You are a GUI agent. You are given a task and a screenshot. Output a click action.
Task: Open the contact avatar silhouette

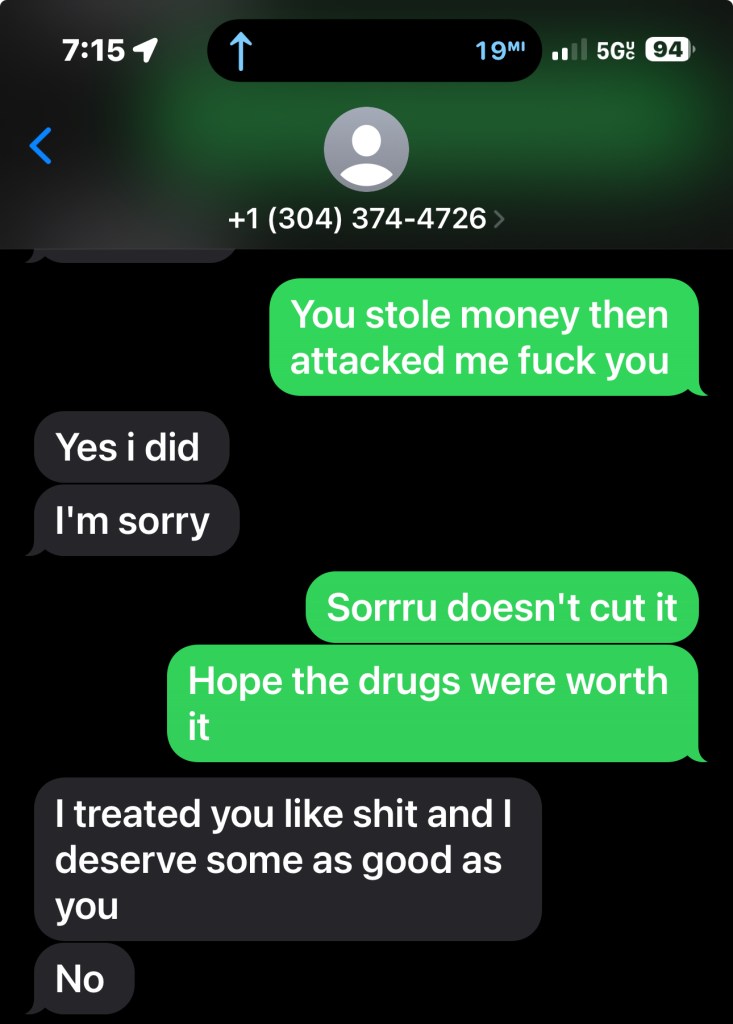(366, 150)
